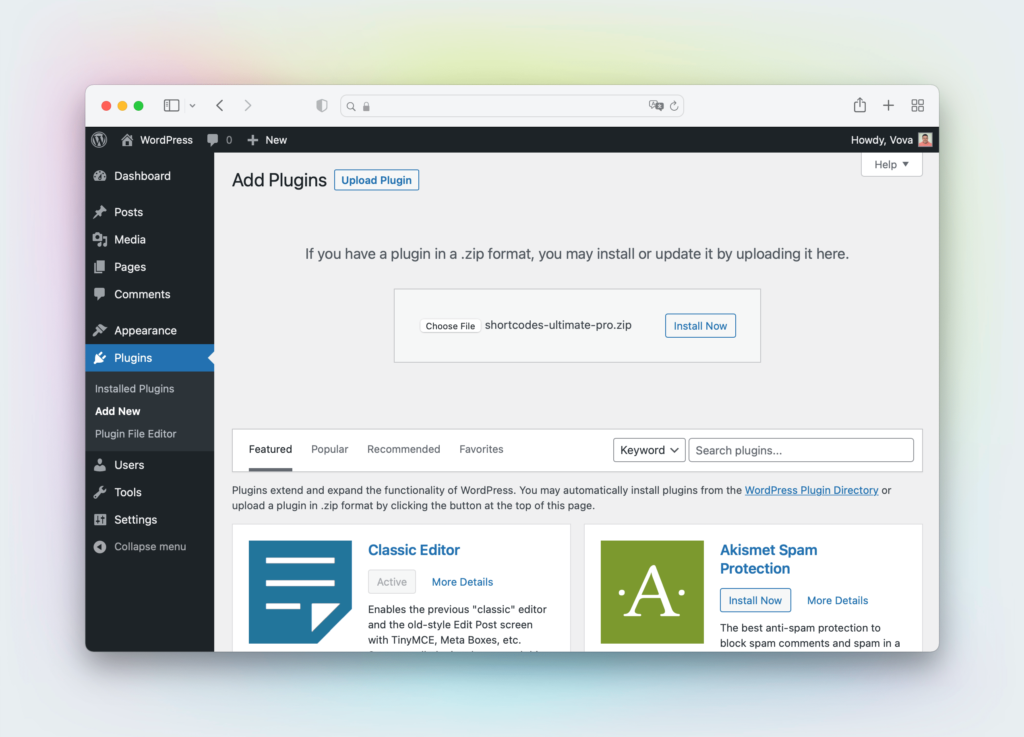The width and height of the screenshot is (1024, 737).
Task: Click the Vova user avatar
Action: click(925, 140)
